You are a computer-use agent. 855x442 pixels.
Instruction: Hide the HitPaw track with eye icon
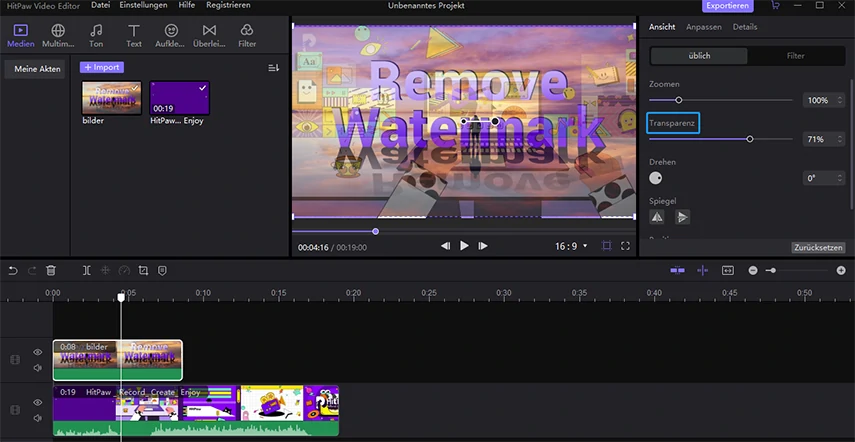tap(38, 402)
